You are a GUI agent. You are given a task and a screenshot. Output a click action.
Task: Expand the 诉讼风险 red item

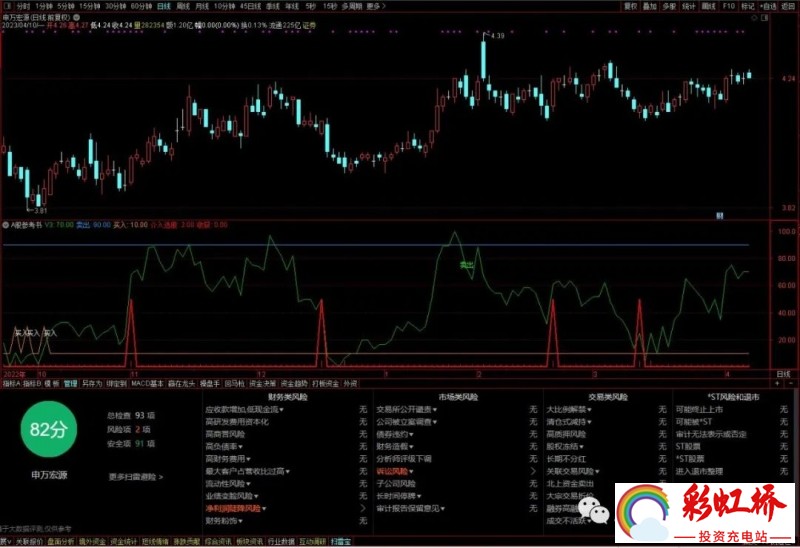point(393,470)
